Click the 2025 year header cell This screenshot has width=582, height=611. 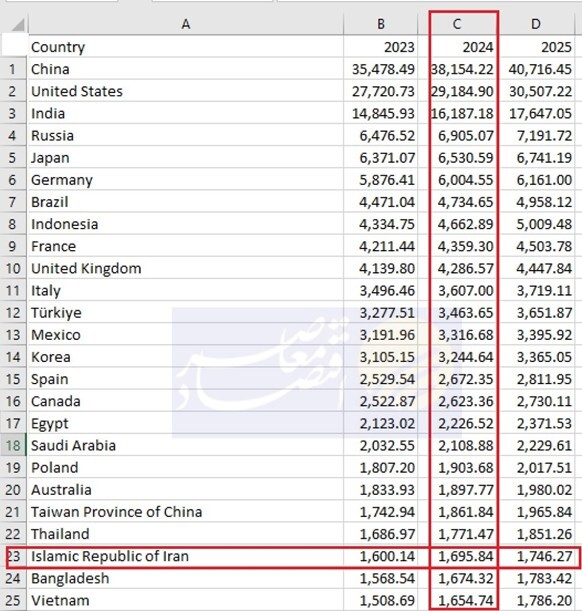(537, 47)
